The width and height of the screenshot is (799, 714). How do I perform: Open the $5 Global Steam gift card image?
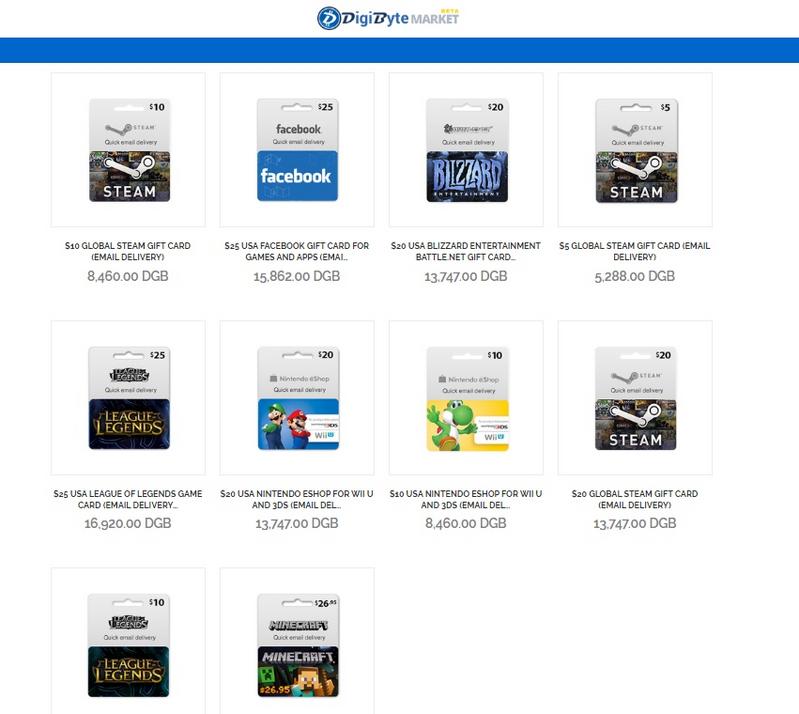635,150
